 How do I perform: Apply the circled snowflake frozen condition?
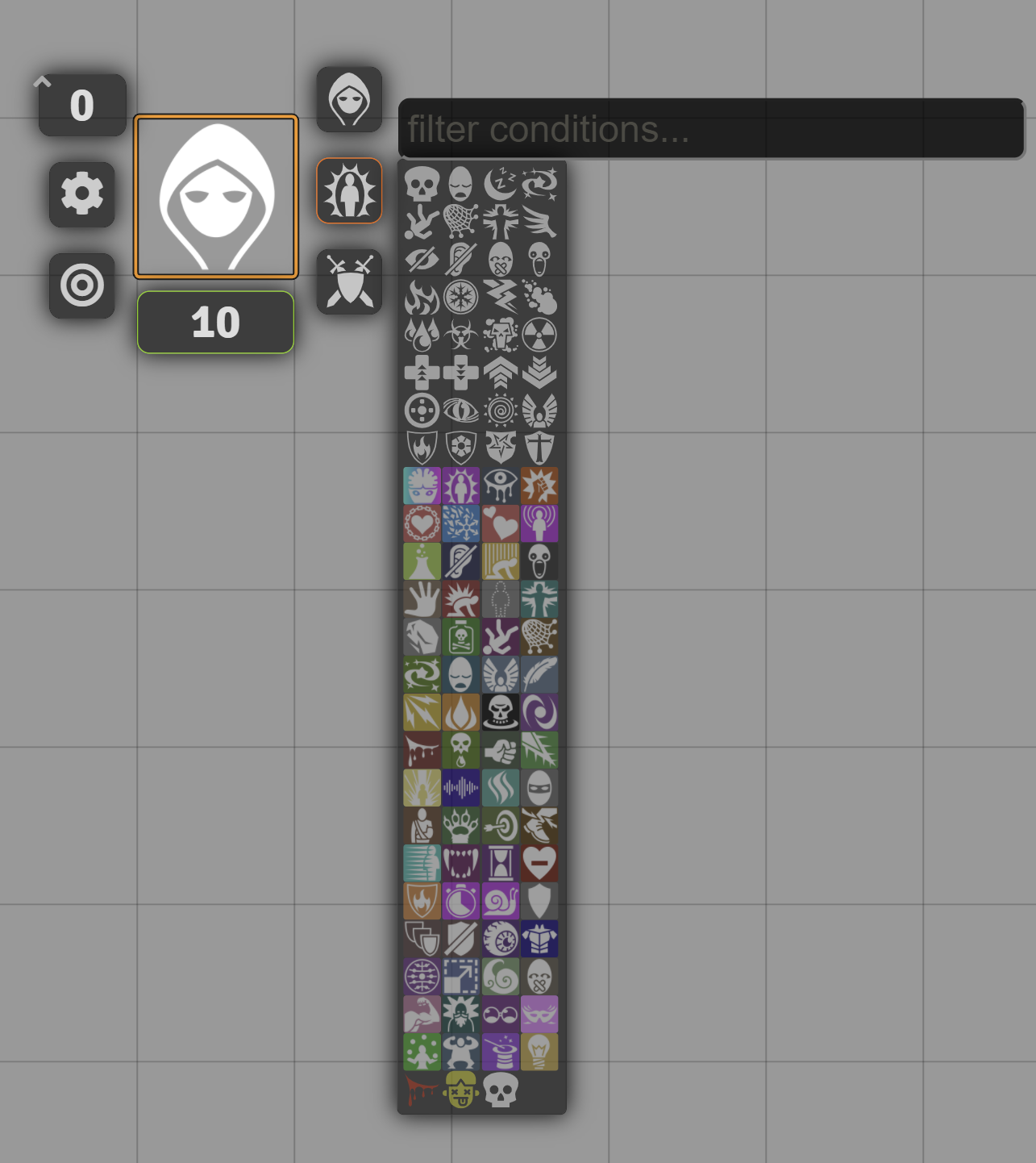point(460,297)
